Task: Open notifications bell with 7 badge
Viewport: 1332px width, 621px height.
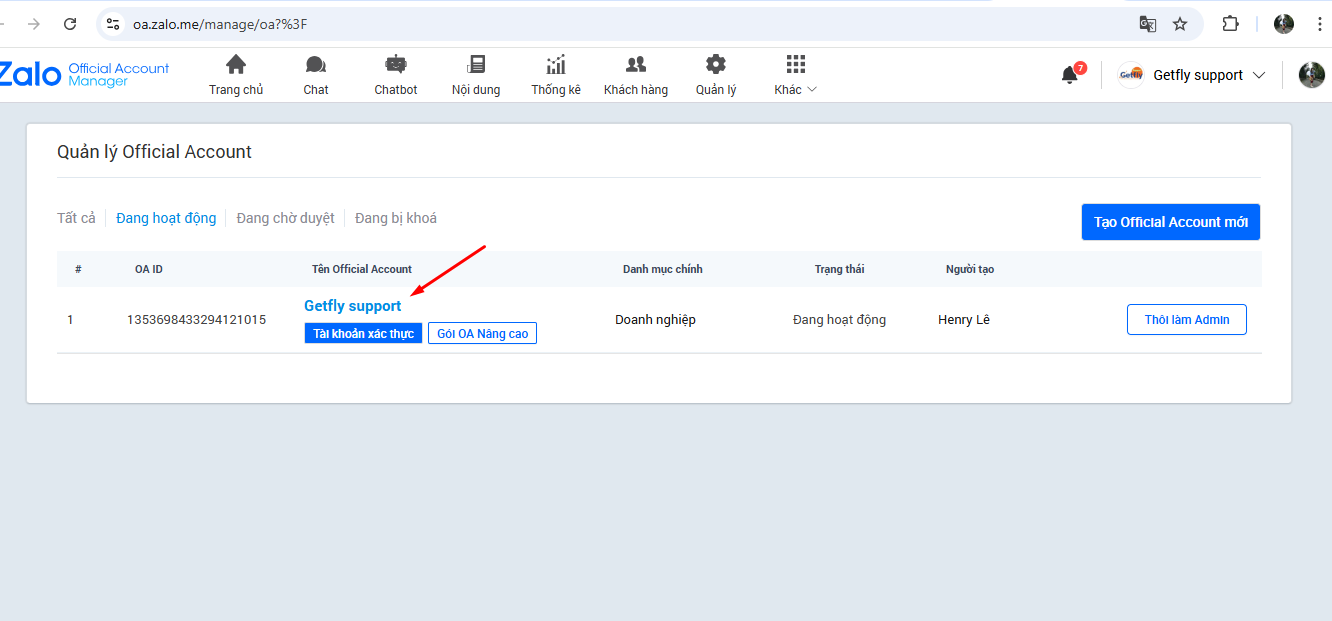Action: 1071,74
